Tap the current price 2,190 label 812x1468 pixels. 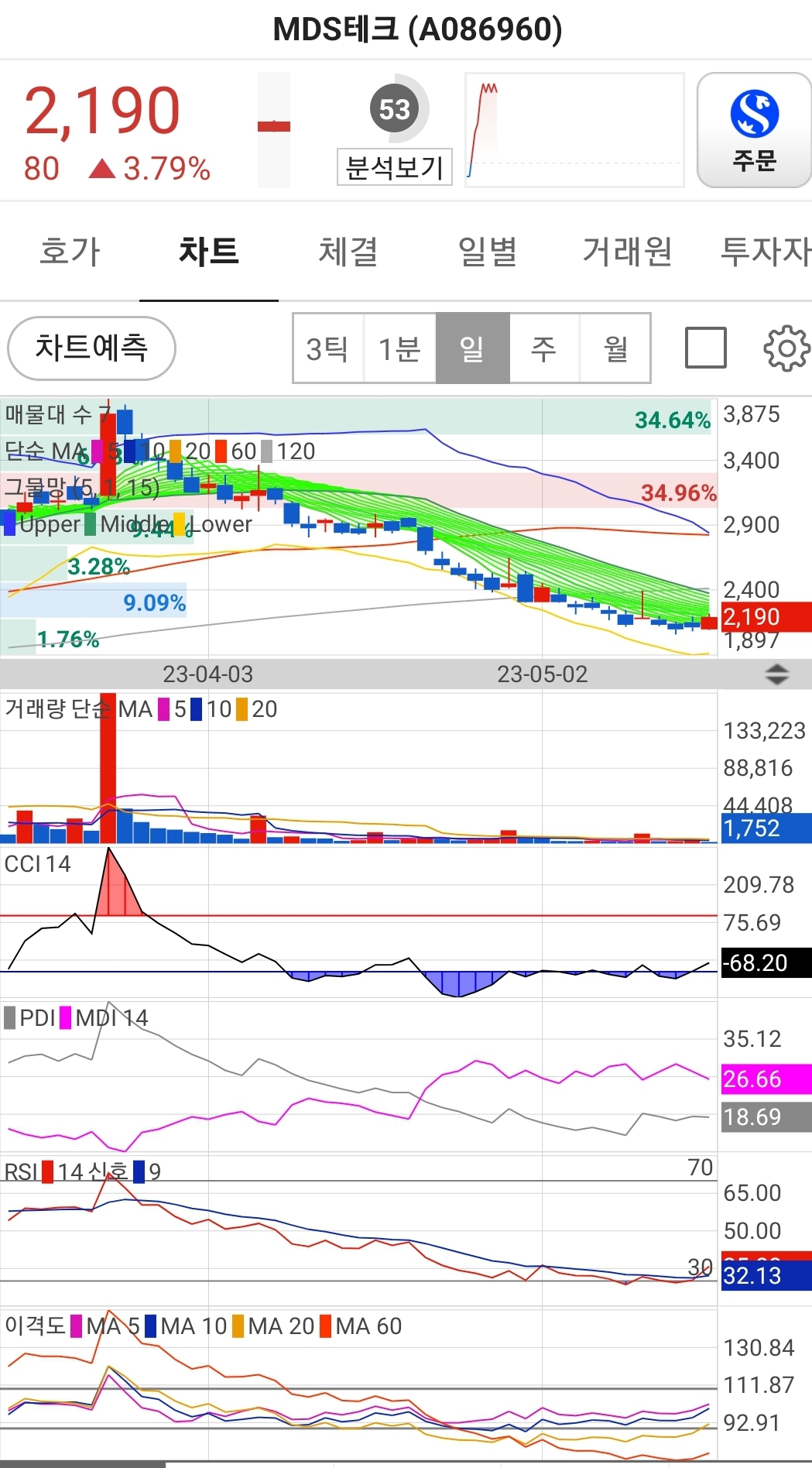pos(102,111)
